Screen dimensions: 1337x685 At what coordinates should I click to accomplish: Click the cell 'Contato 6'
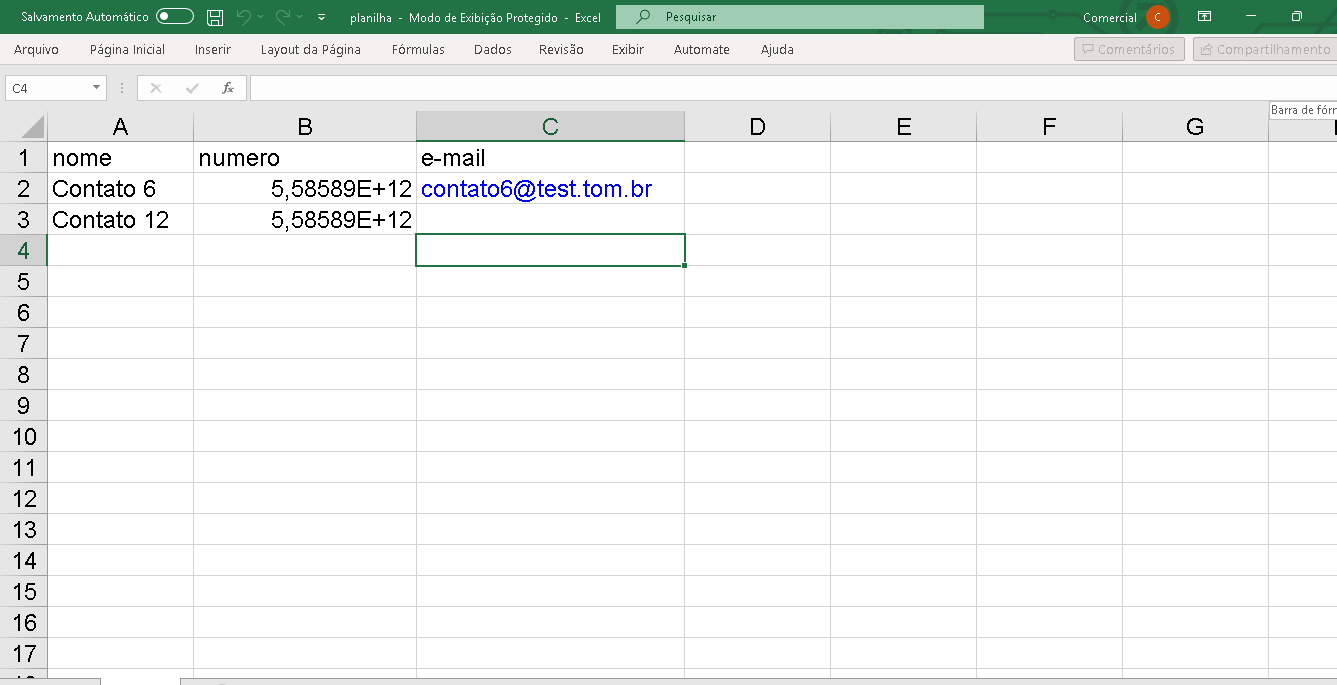(120, 188)
